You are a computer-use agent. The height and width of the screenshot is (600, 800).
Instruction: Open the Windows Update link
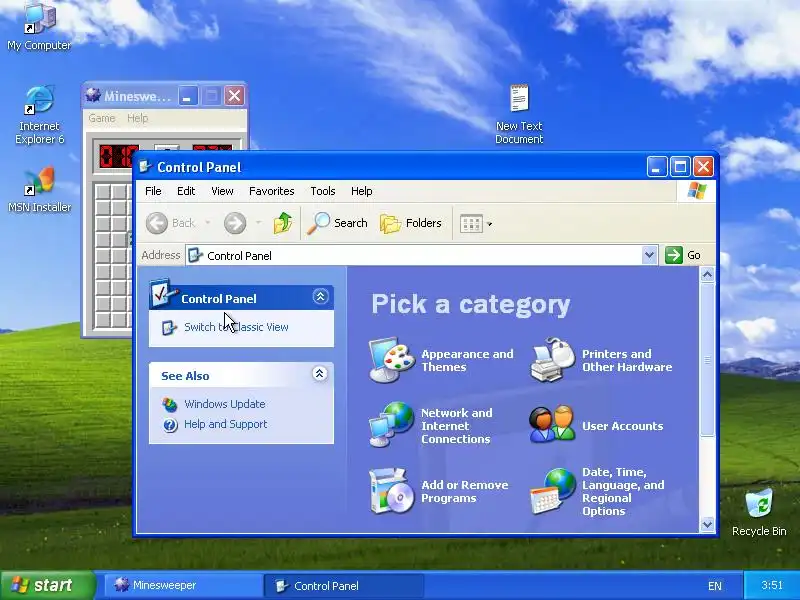[224, 404]
